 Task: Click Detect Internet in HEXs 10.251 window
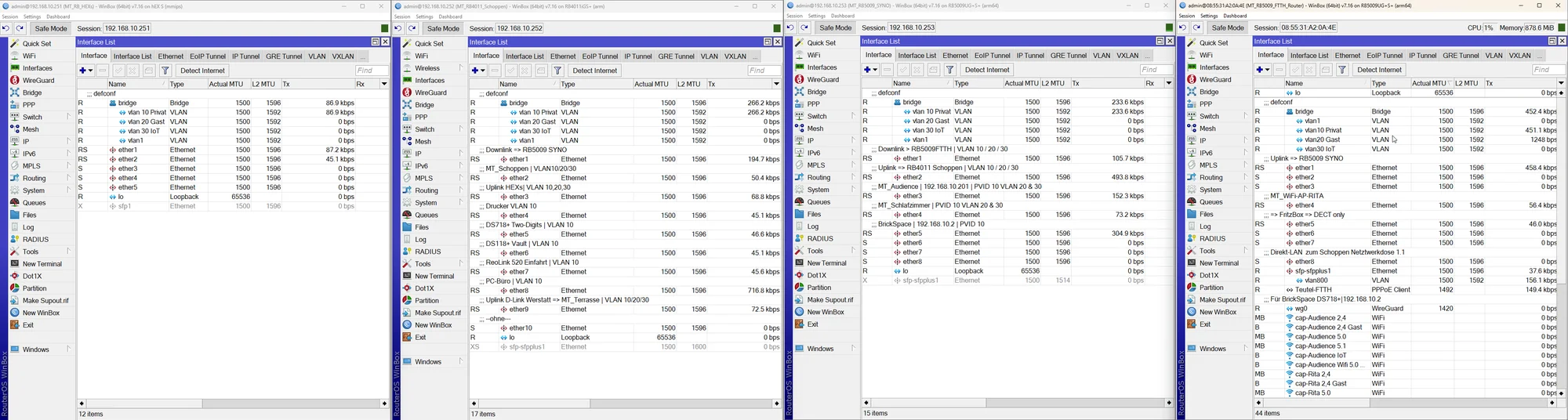pyautogui.click(x=202, y=71)
